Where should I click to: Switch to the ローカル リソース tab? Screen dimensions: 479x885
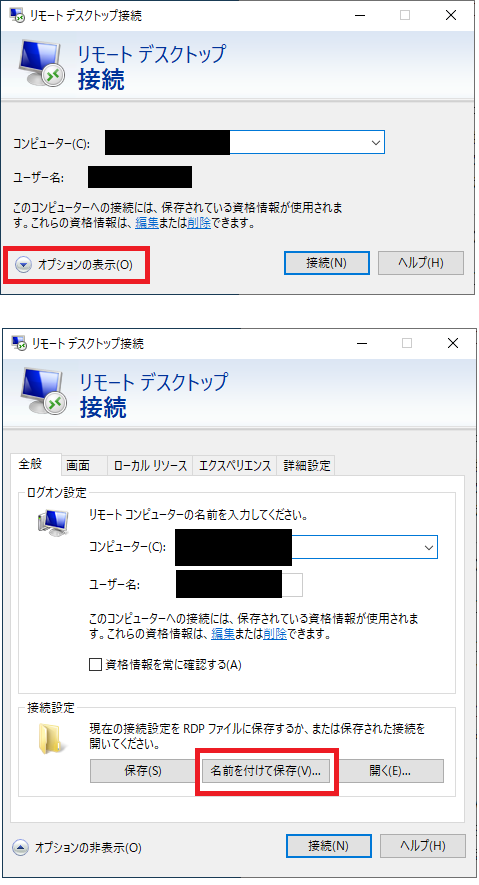pos(150,465)
